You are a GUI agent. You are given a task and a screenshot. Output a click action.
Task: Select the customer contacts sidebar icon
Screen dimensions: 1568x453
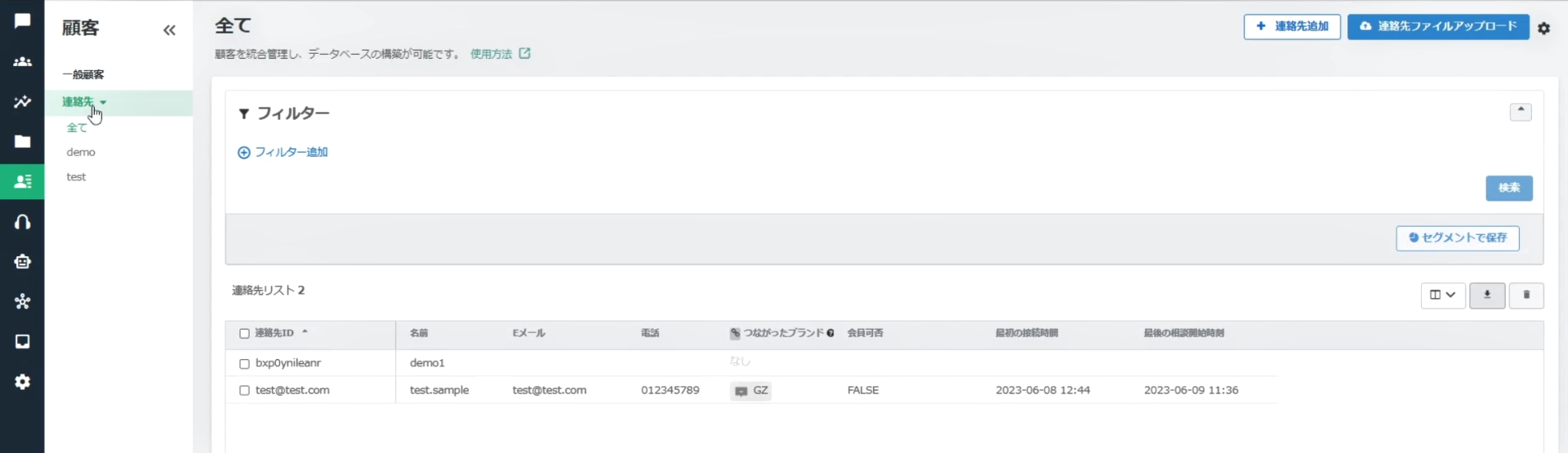[x=22, y=181]
